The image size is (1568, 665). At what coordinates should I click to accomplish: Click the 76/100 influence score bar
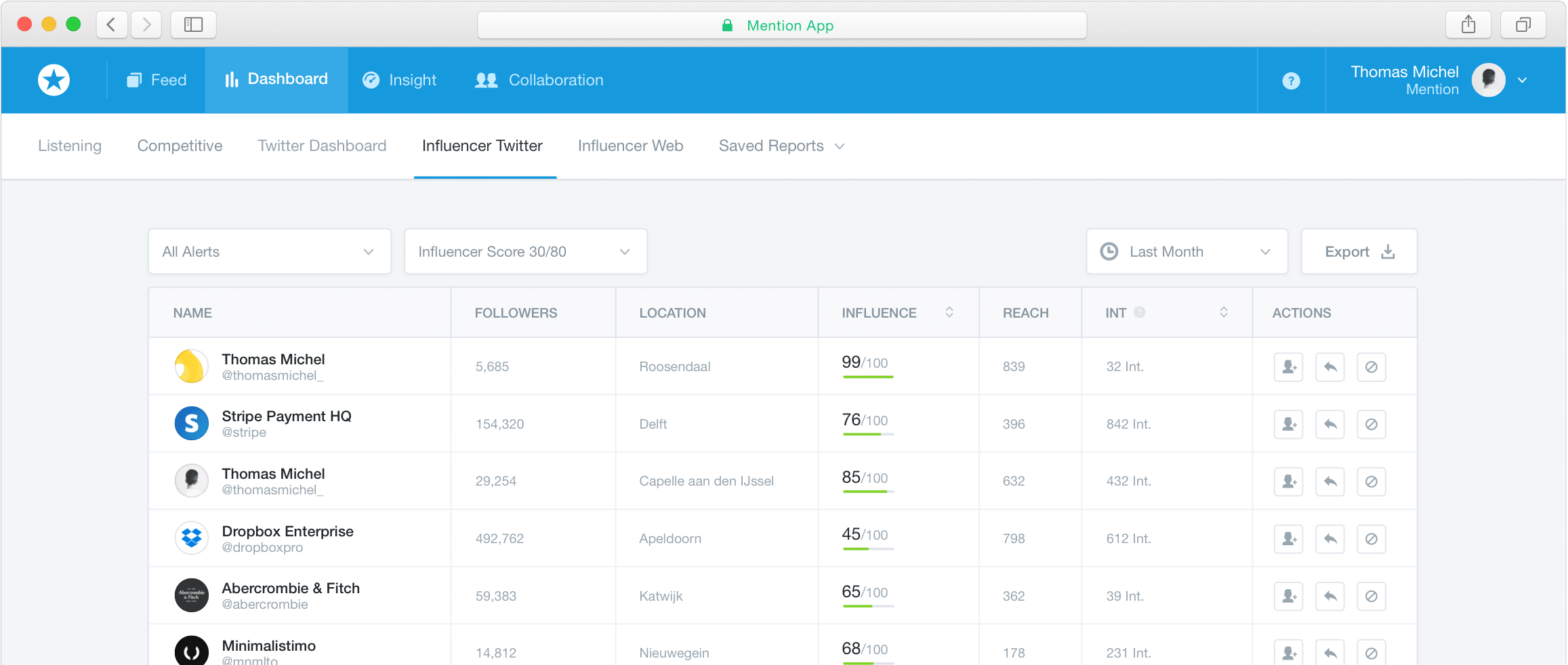point(868,434)
